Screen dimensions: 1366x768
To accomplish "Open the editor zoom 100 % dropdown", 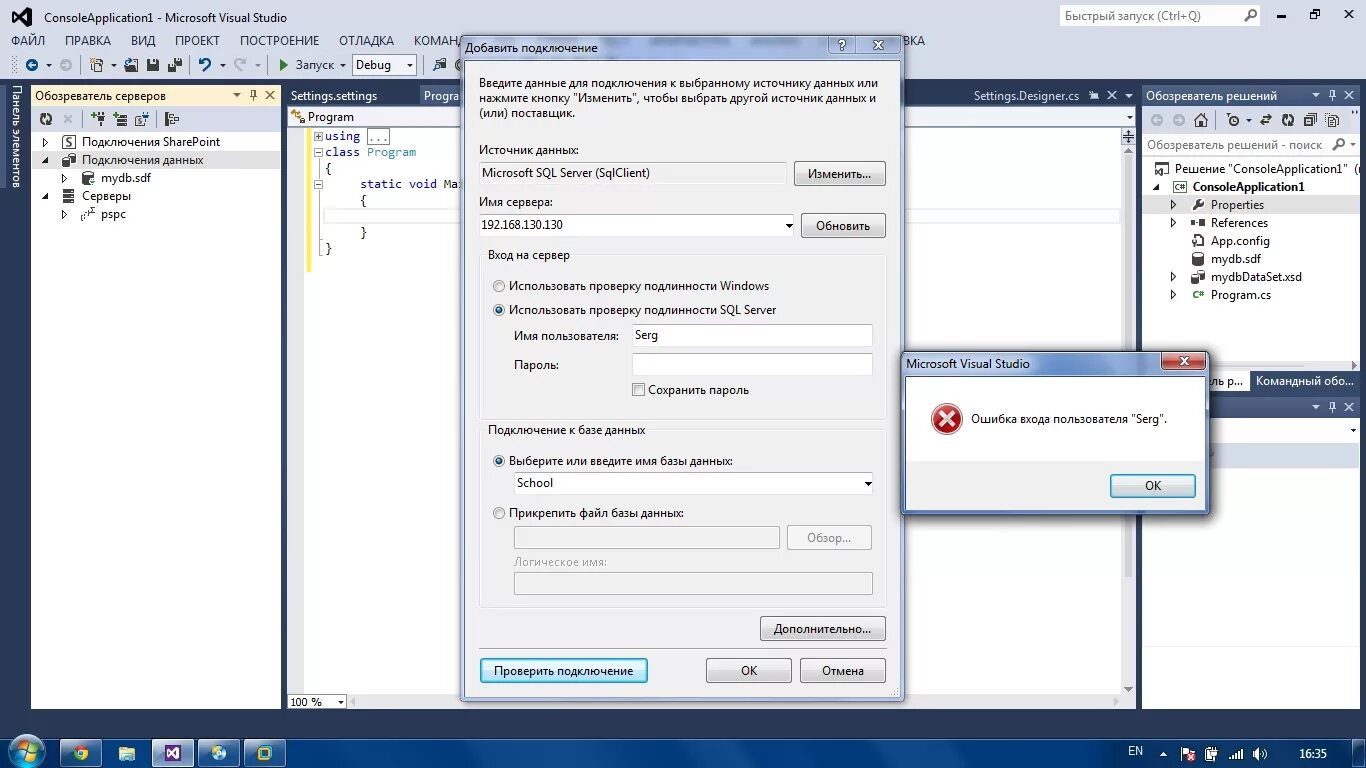I will click(340, 702).
